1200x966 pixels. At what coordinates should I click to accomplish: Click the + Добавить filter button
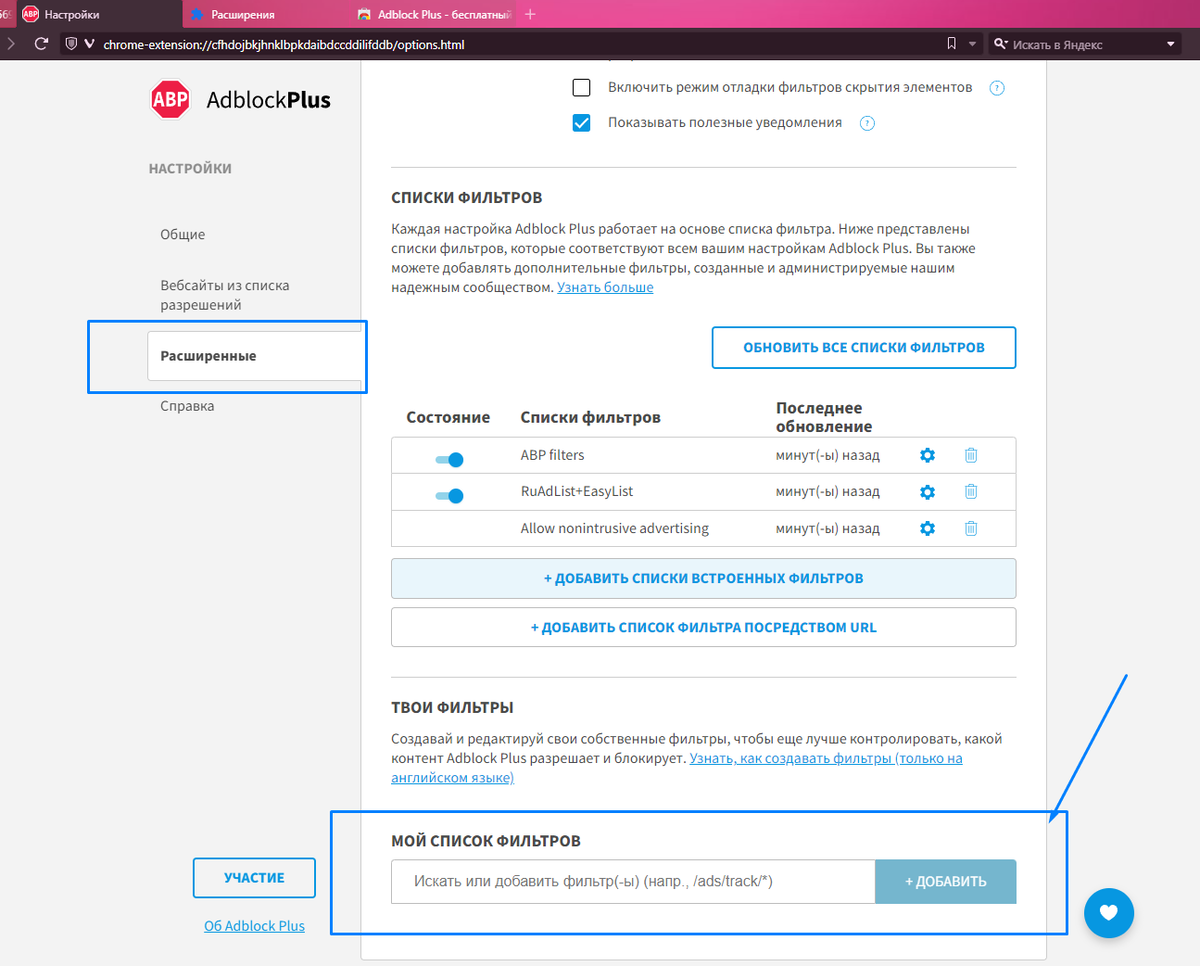(946, 881)
